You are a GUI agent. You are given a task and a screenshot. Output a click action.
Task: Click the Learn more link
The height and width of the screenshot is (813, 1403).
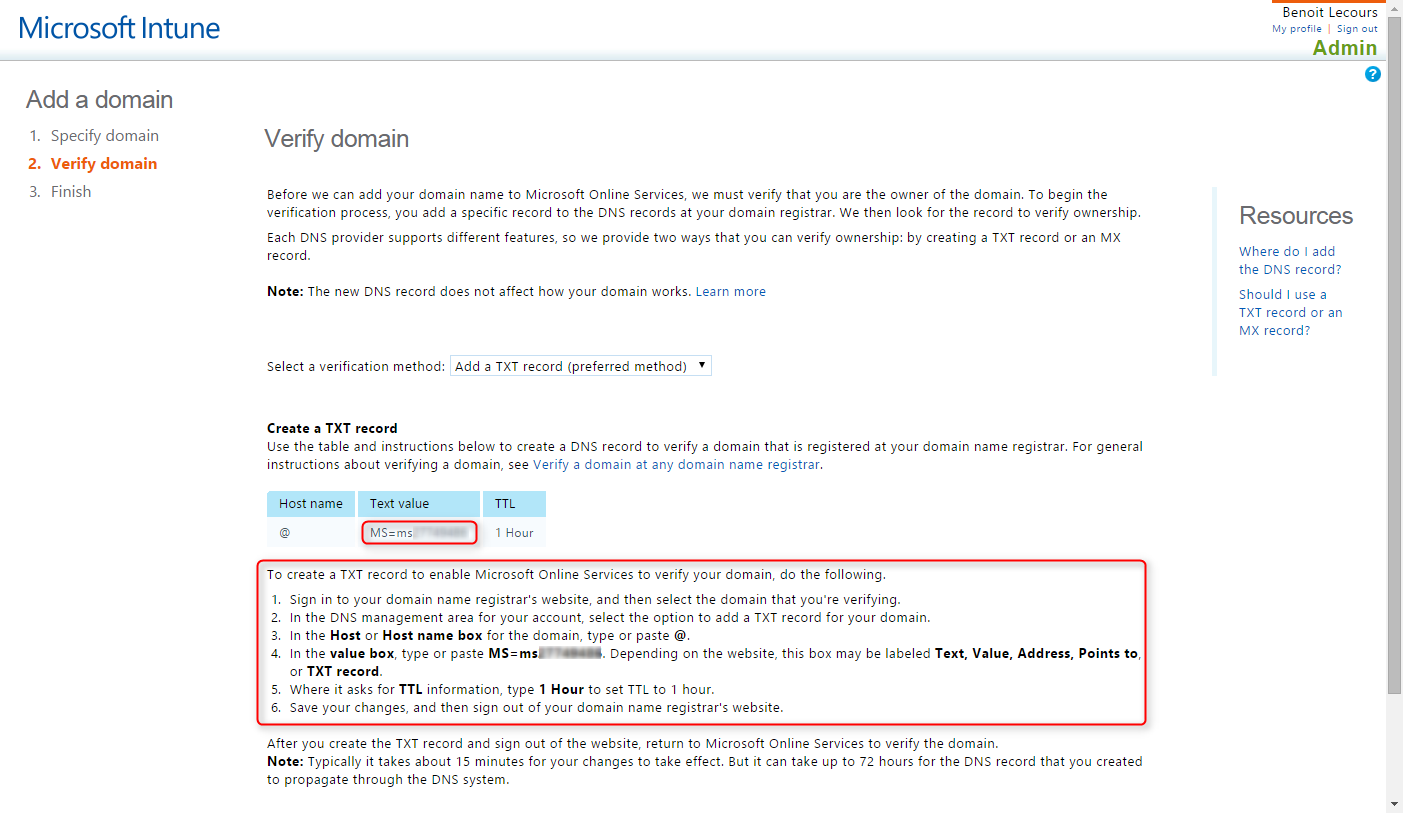tap(731, 292)
